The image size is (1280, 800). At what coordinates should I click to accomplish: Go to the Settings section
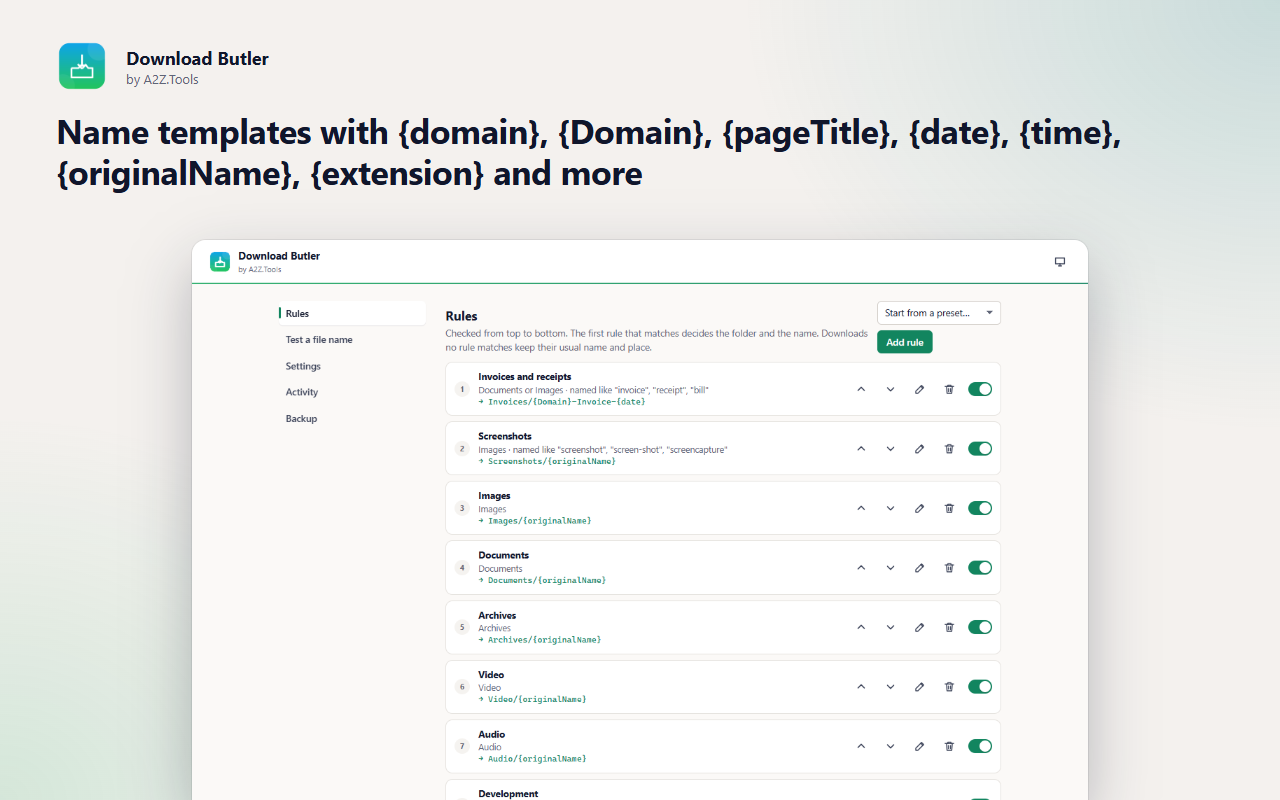click(352, 366)
